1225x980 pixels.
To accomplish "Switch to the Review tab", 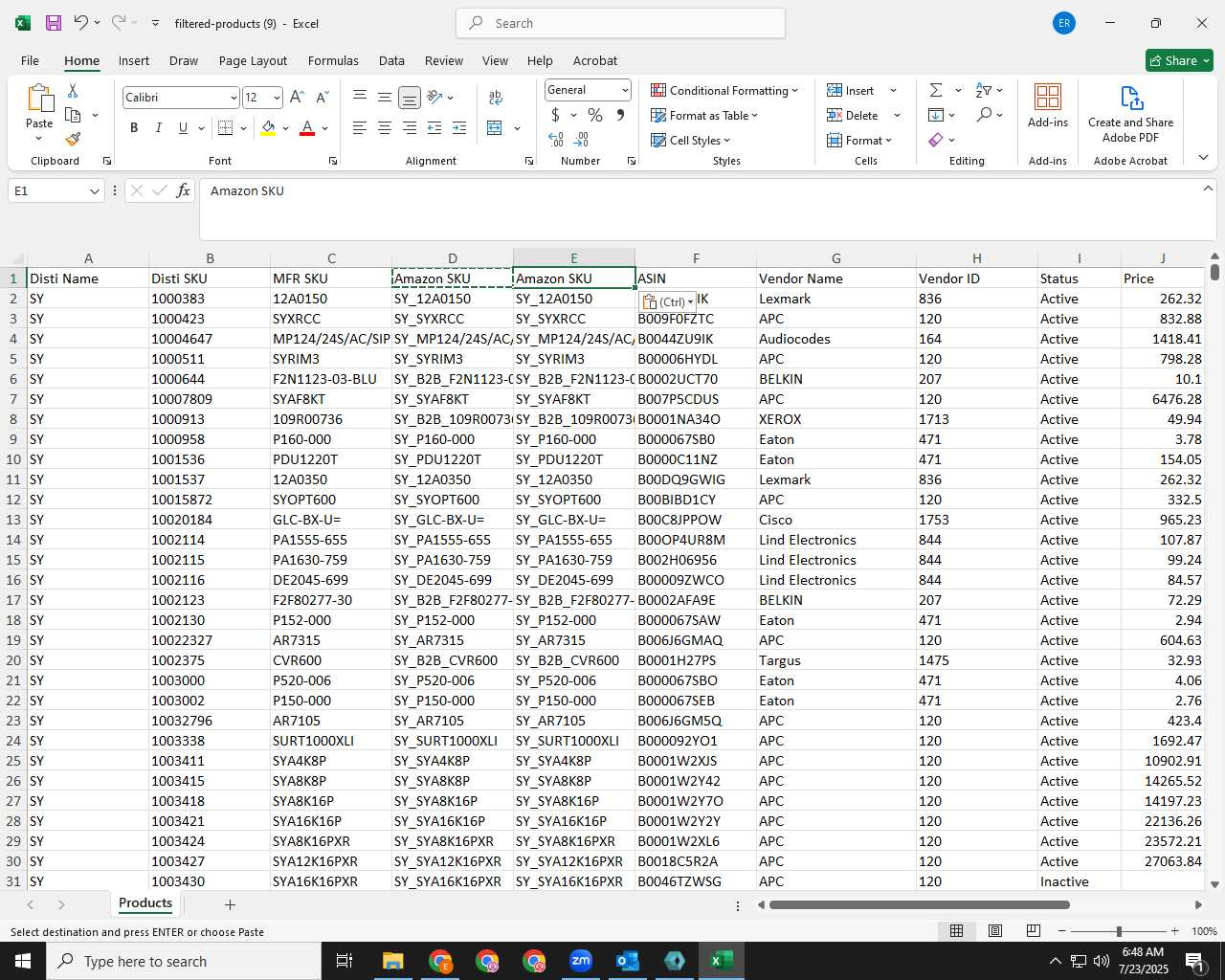I will coord(444,60).
